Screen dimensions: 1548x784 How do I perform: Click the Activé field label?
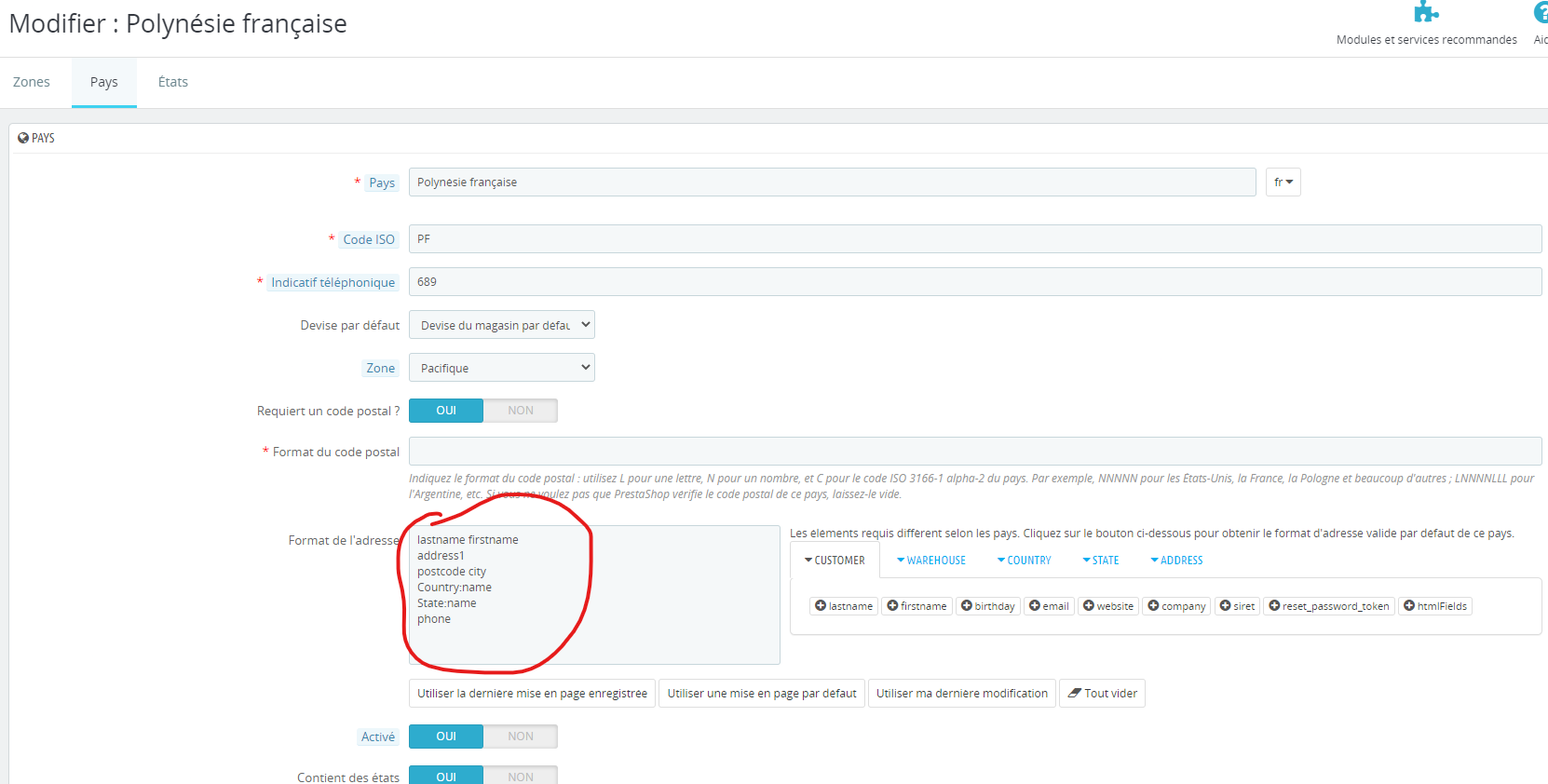(378, 737)
